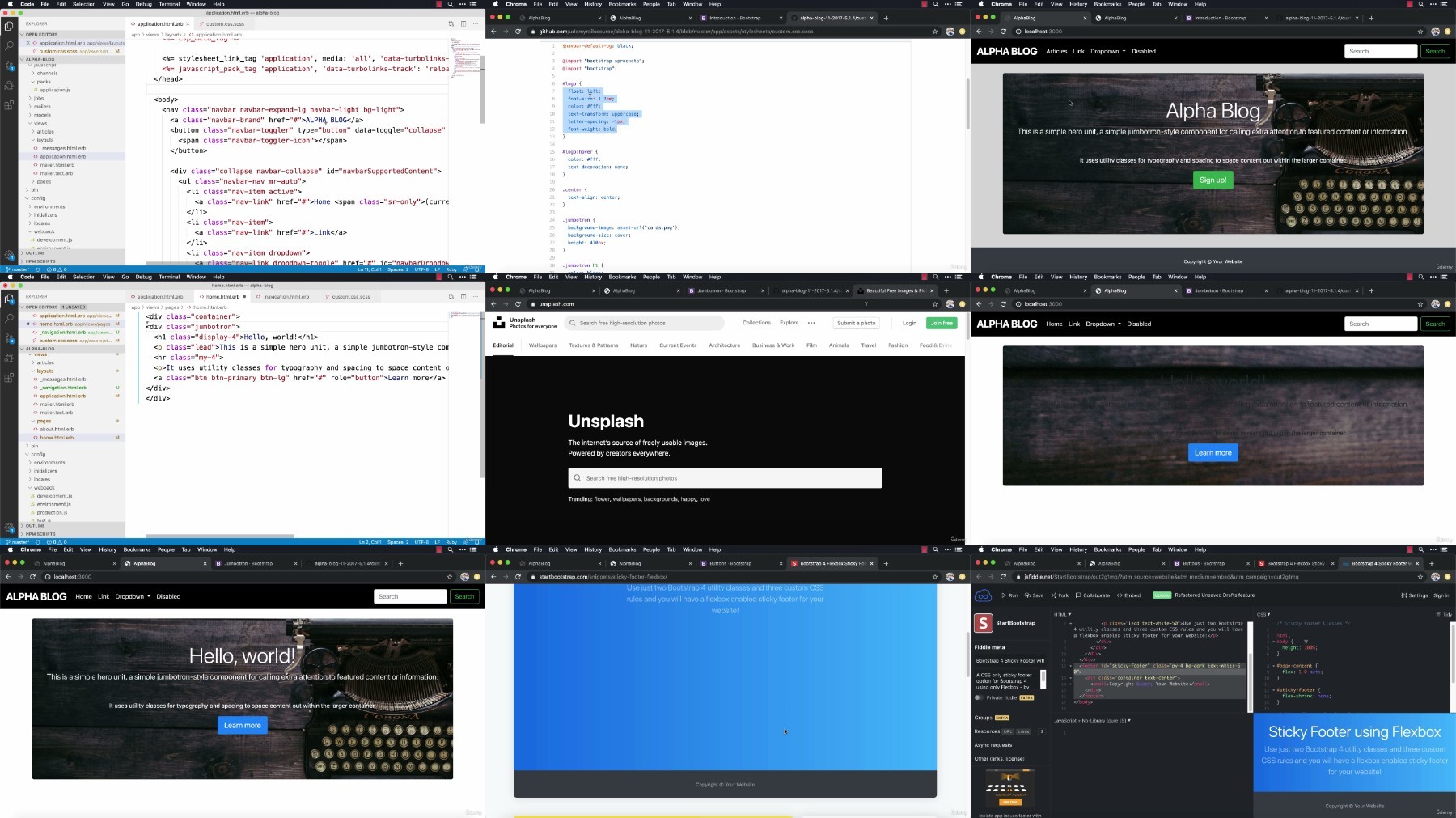Click the JSFiddle cloud logo
The height and width of the screenshot is (818, 1456).
pos(983,596)
